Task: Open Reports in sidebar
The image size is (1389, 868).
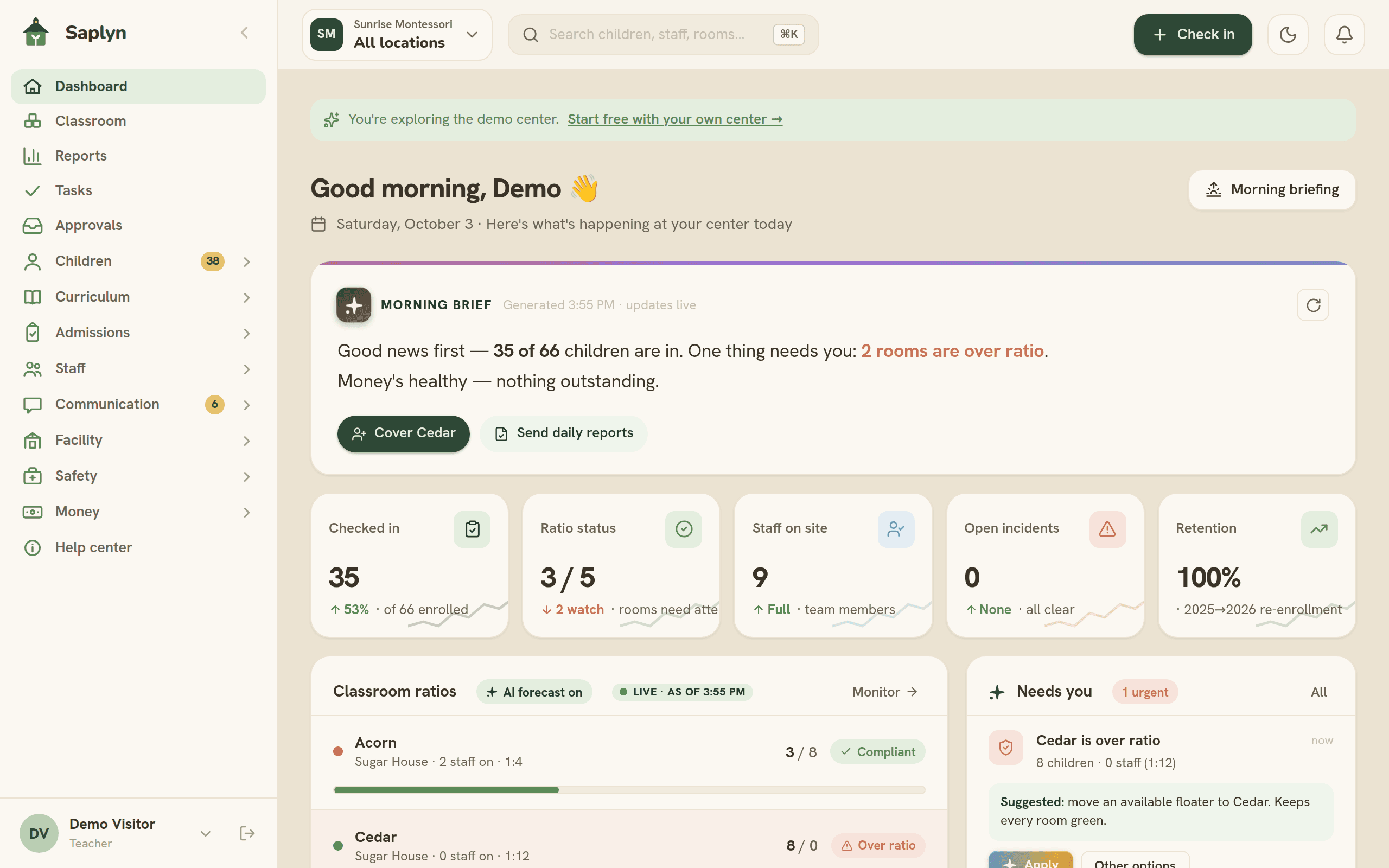Action: click(138, 156)
